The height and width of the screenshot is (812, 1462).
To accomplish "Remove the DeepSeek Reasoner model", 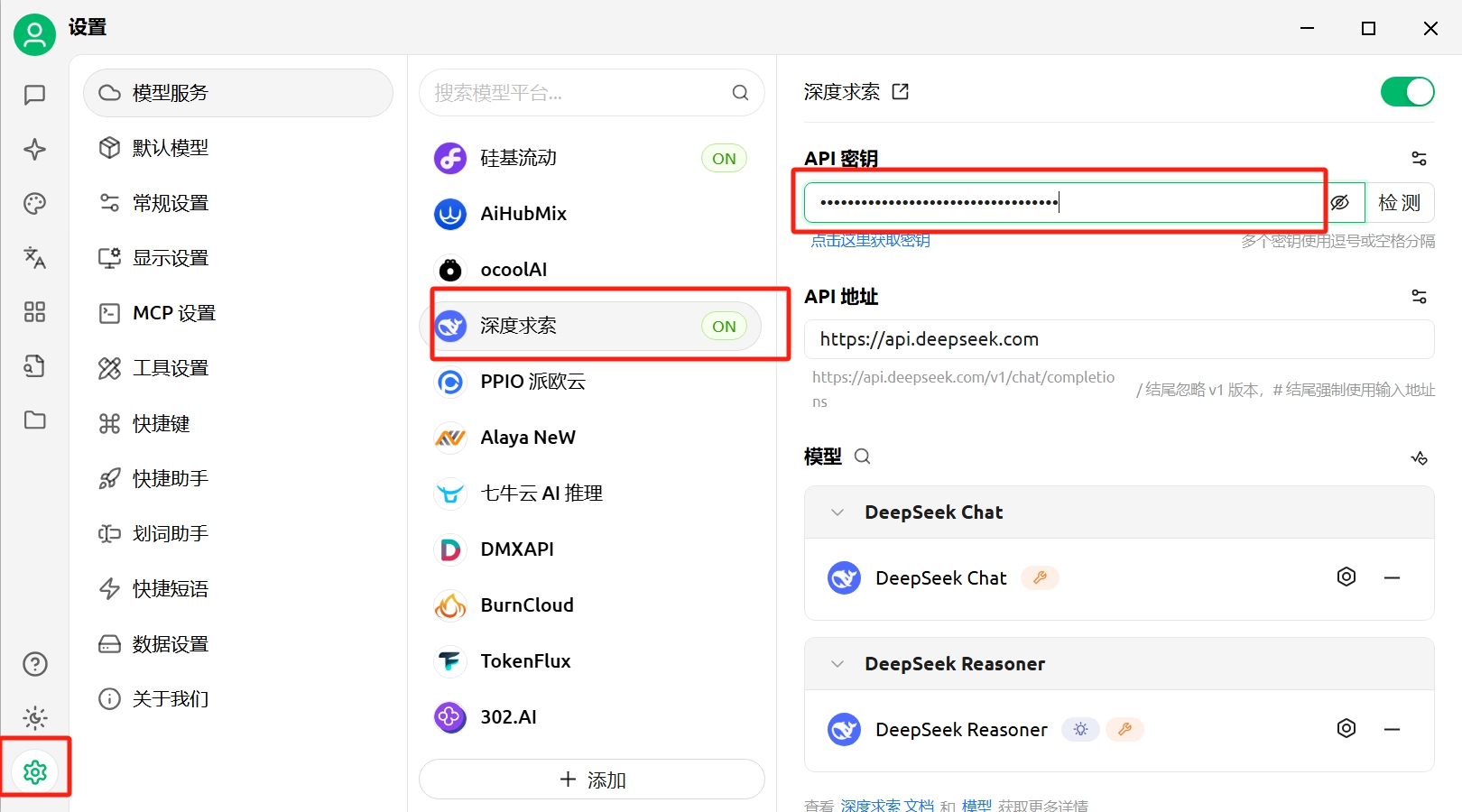I will point(1392,729).
